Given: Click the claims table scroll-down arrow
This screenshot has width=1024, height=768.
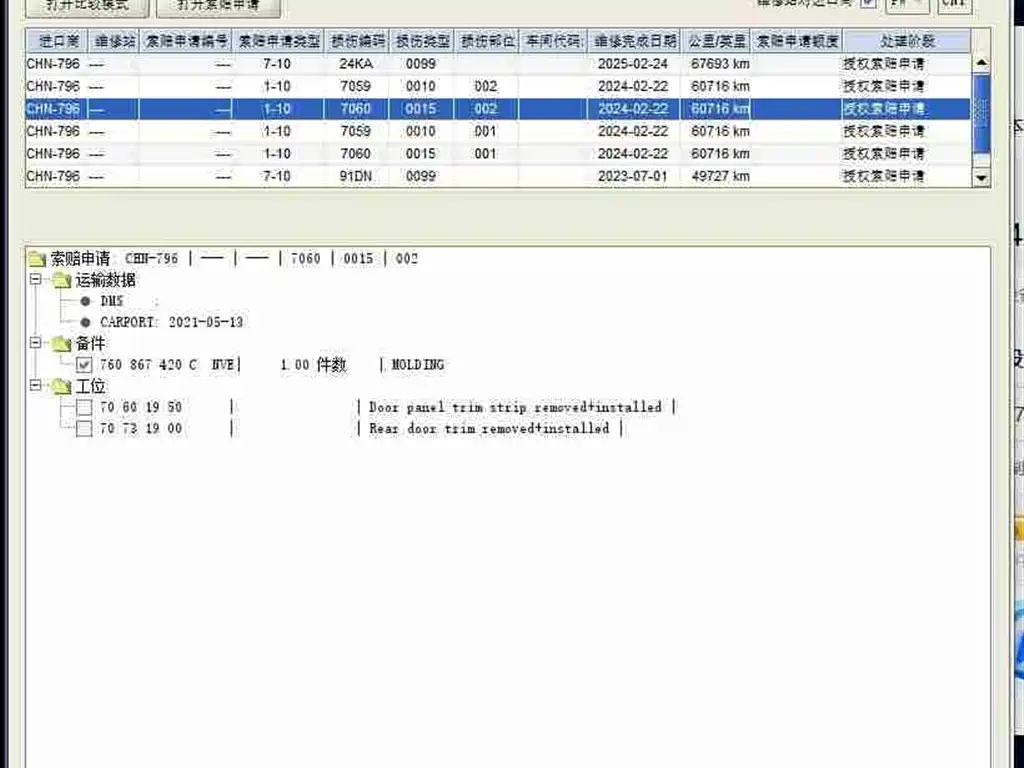Looking at the screenshot, I should pyautogui.click(x=981, y=178).
